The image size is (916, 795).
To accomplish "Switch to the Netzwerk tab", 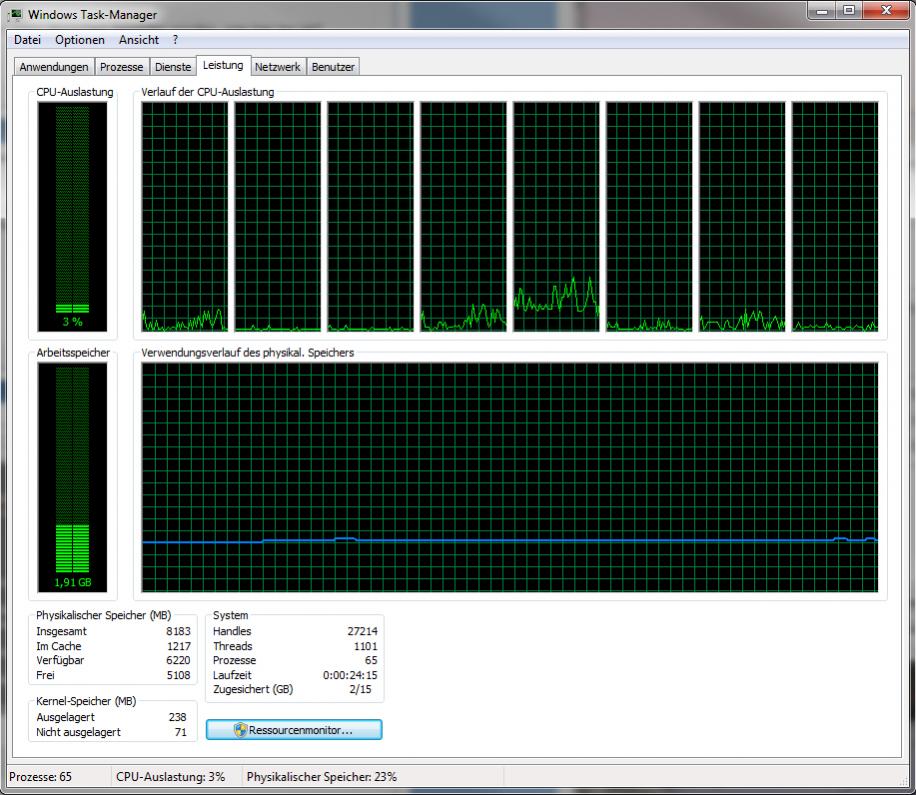I will 277,67.
